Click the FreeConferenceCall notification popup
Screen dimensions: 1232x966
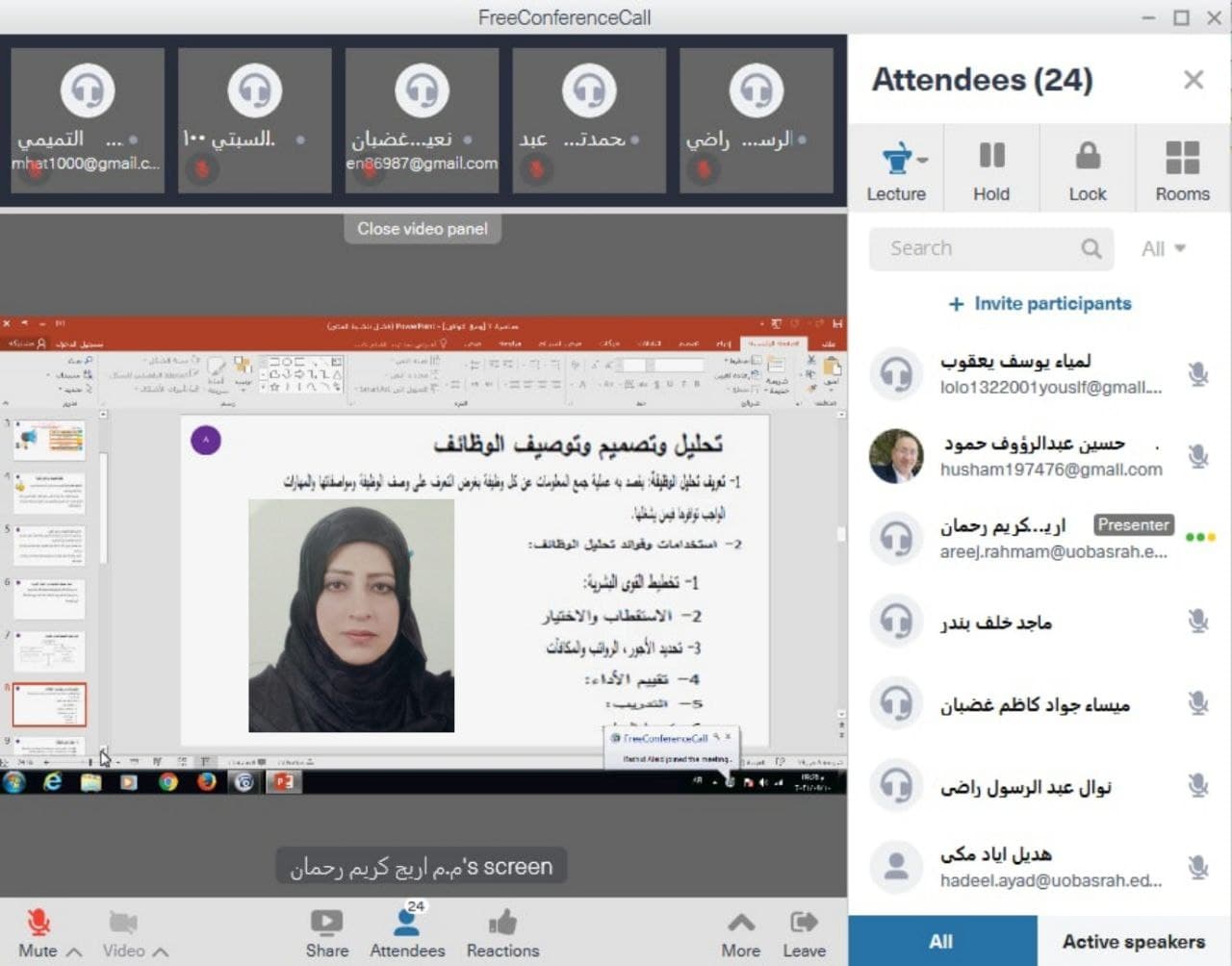click(671, 748)
